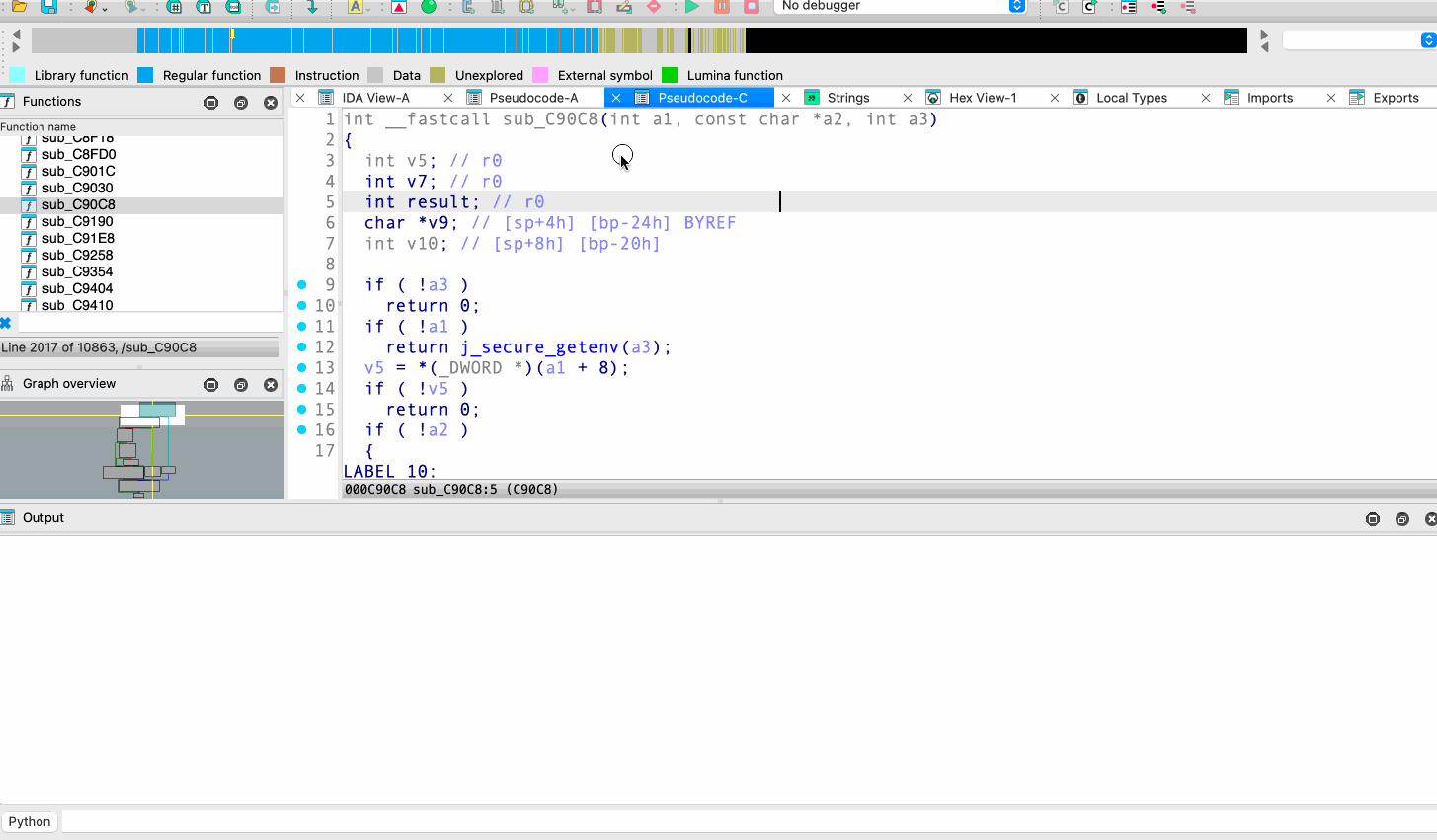Click the letter A text-style toolbar icon
Image resolution: width=1437 pixels, height=840 pixels.
tap(356, 6)
